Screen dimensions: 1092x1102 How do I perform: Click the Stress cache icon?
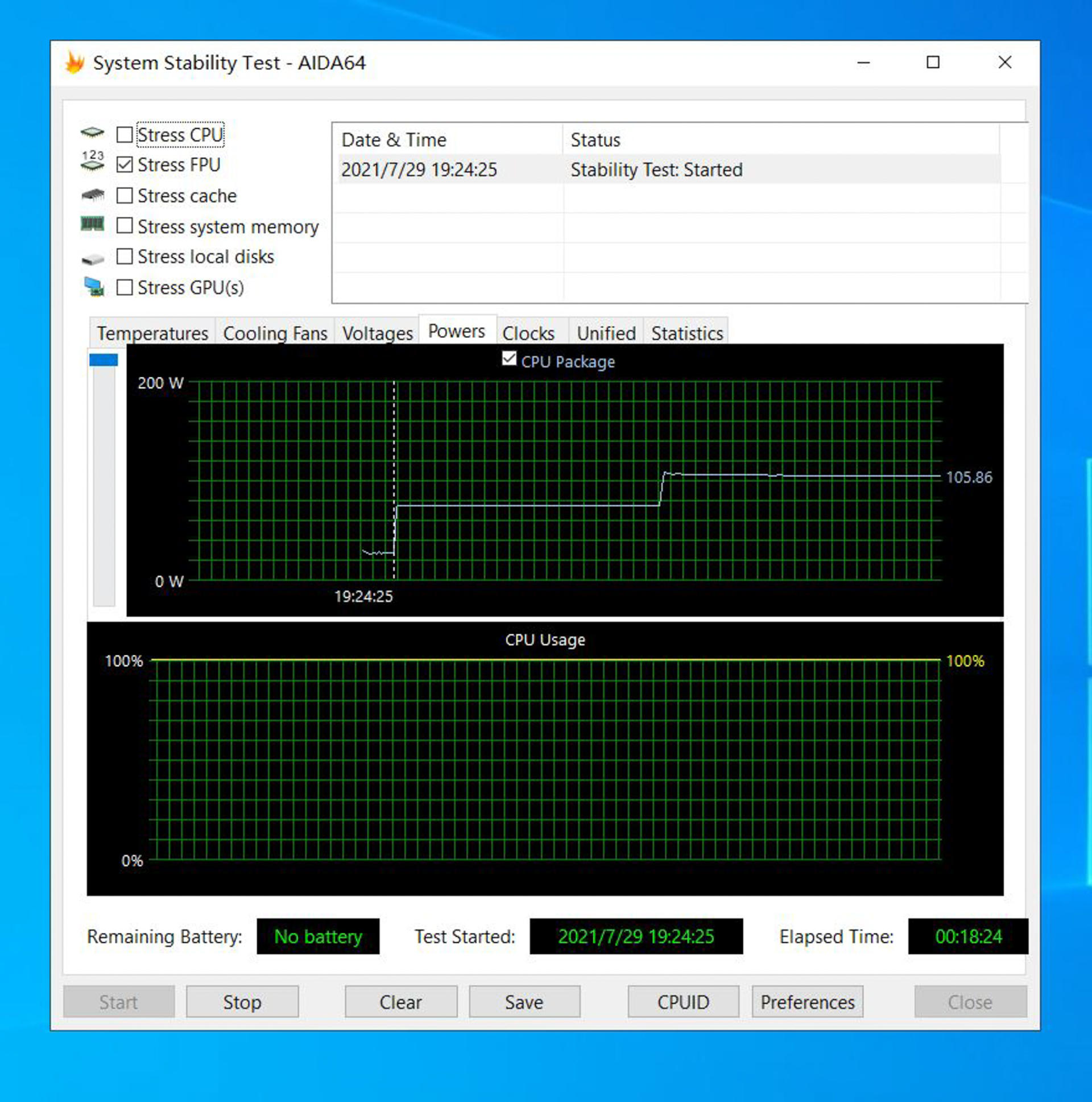point(92,198)
